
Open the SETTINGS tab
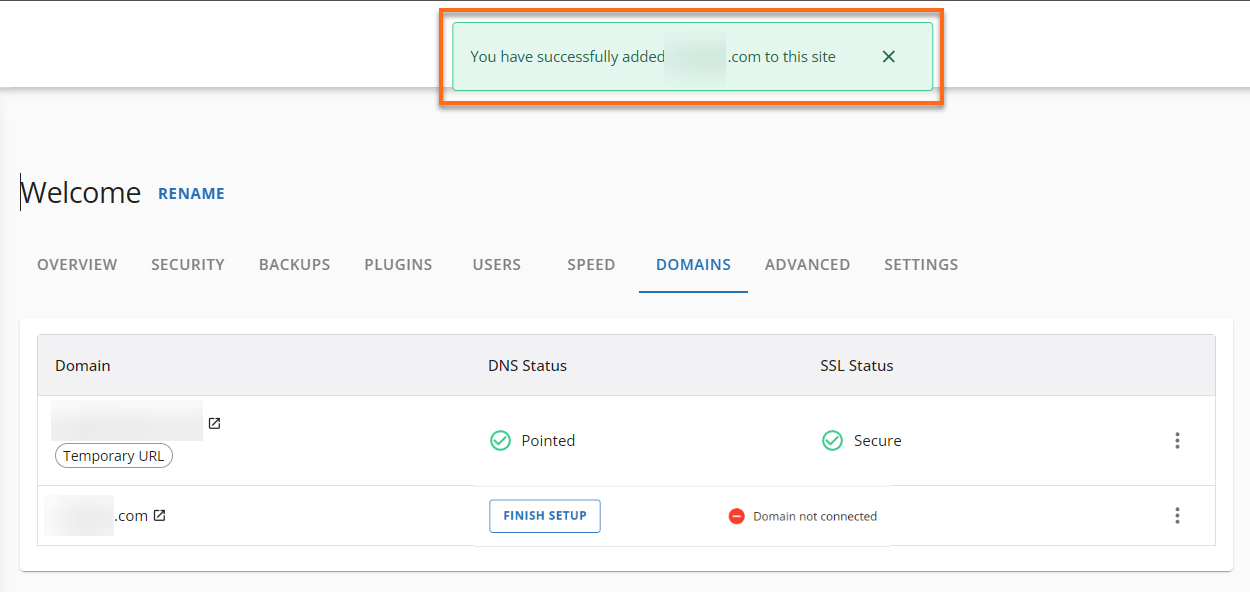921,265
